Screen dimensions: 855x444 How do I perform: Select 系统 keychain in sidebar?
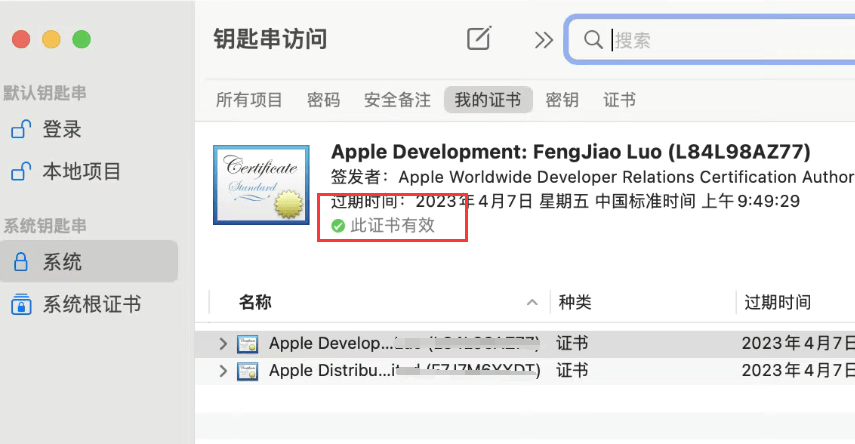coord(88,261)
